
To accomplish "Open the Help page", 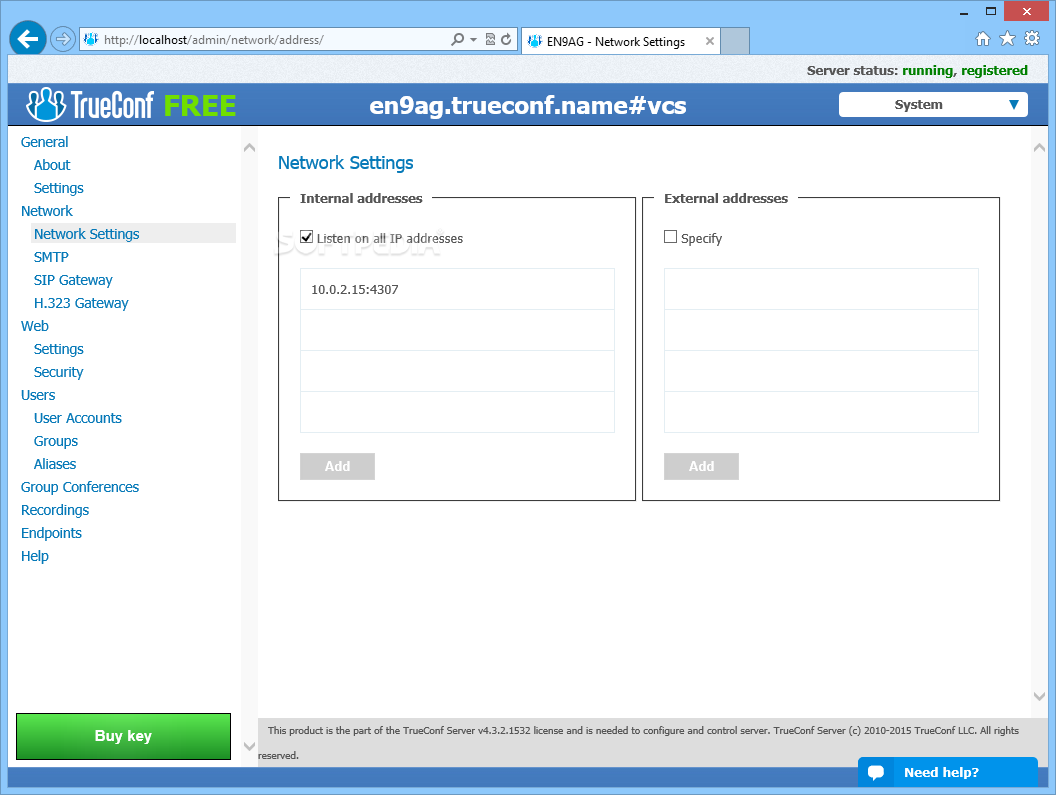I will [x=34, y=556].
